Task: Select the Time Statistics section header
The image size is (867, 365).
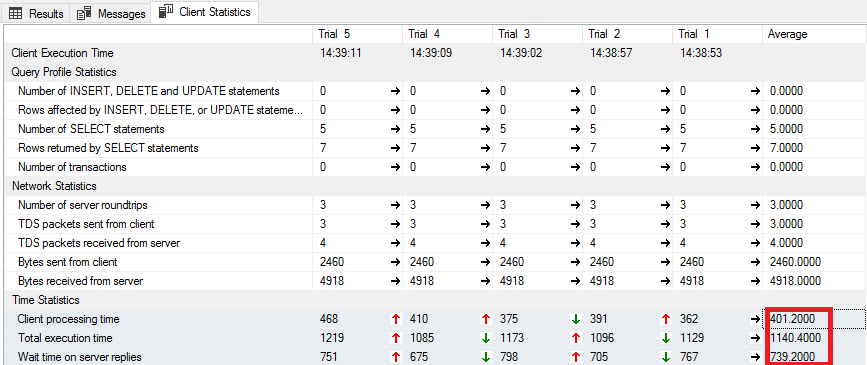Action: point(46,300)
